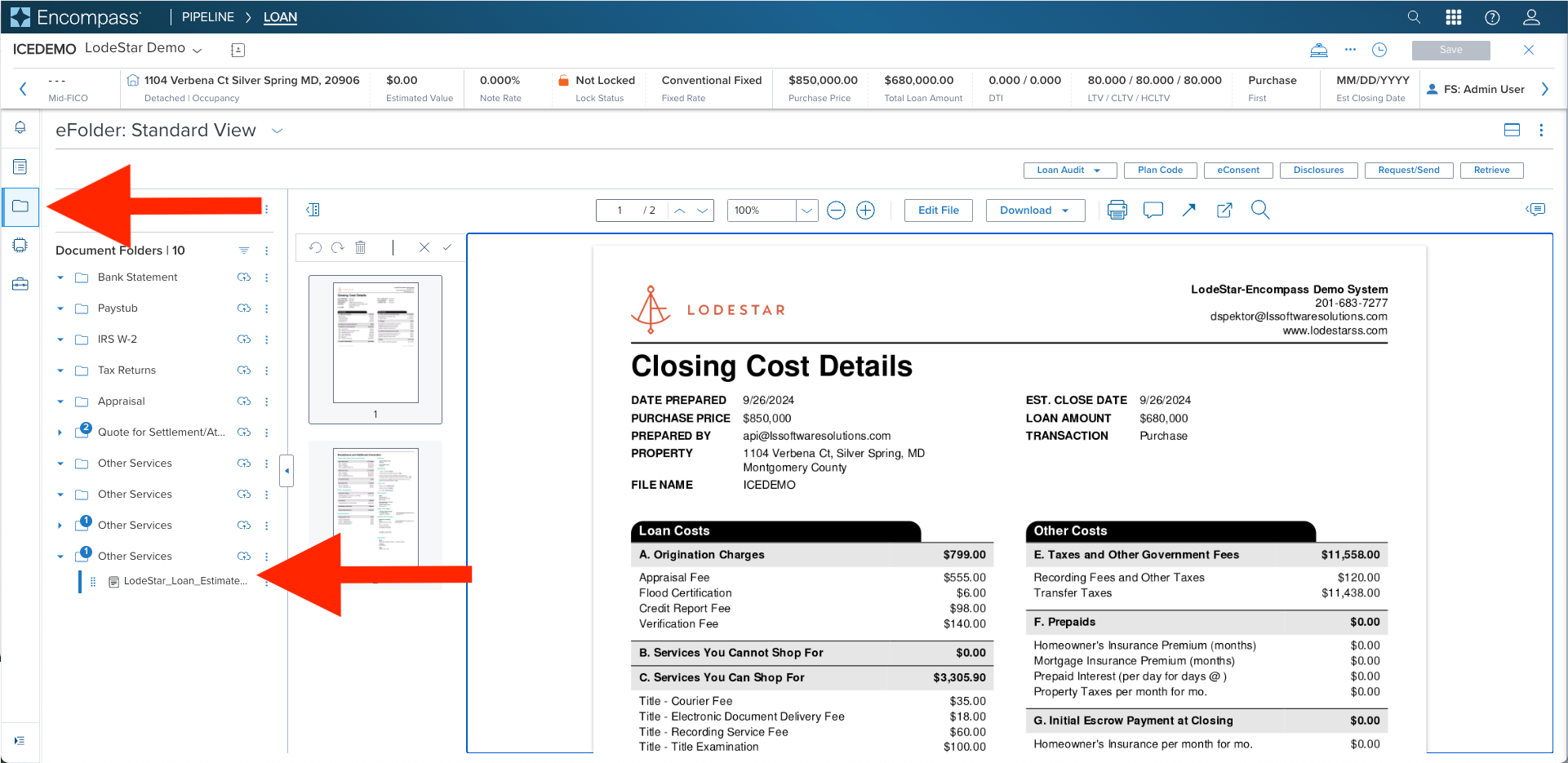Collapse the document folders panel handle
Screen dimensions: 1568x763
point(287,471)
